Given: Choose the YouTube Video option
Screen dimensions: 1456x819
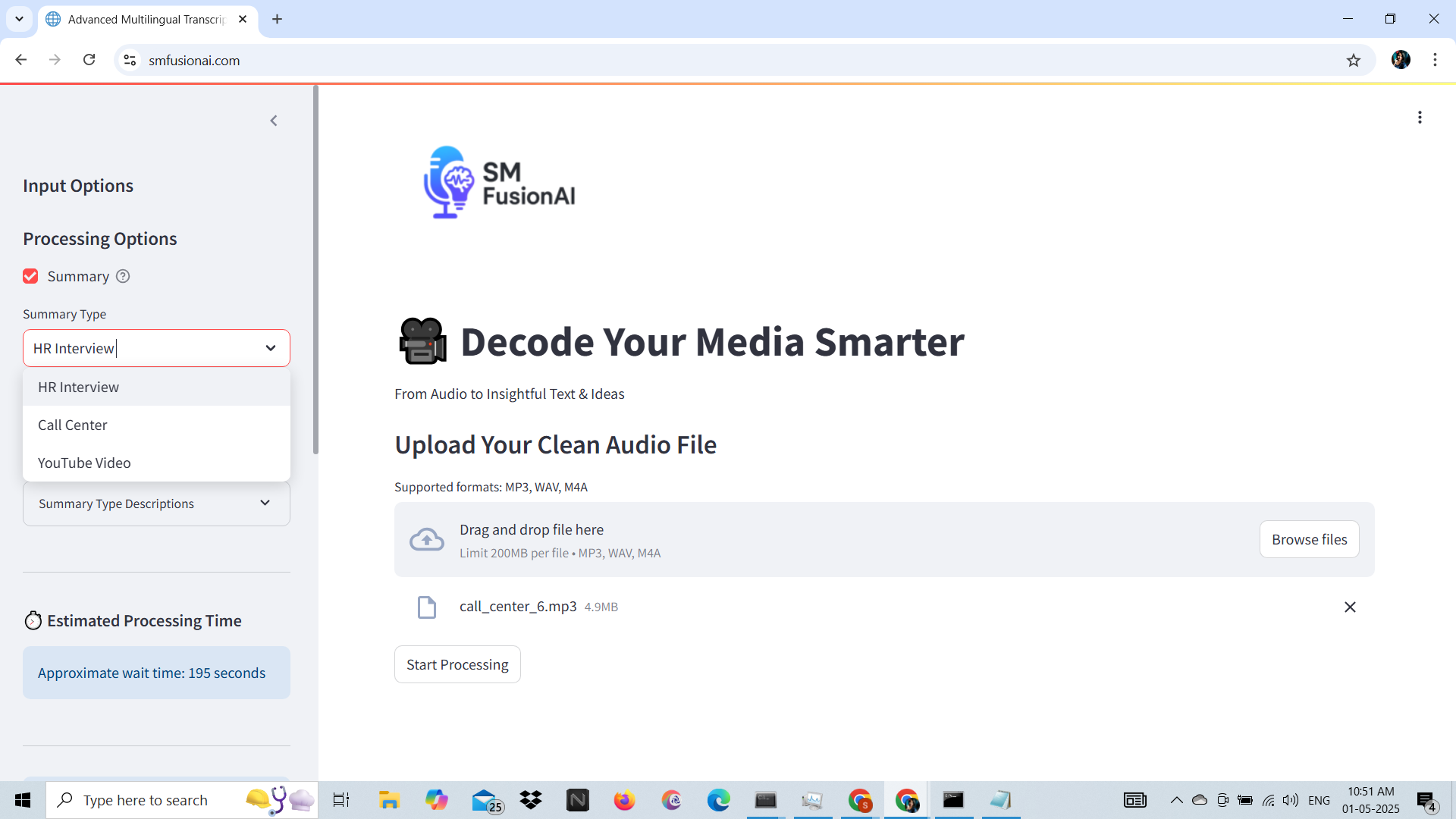Looking at the screenshot, I should [84, 463].
